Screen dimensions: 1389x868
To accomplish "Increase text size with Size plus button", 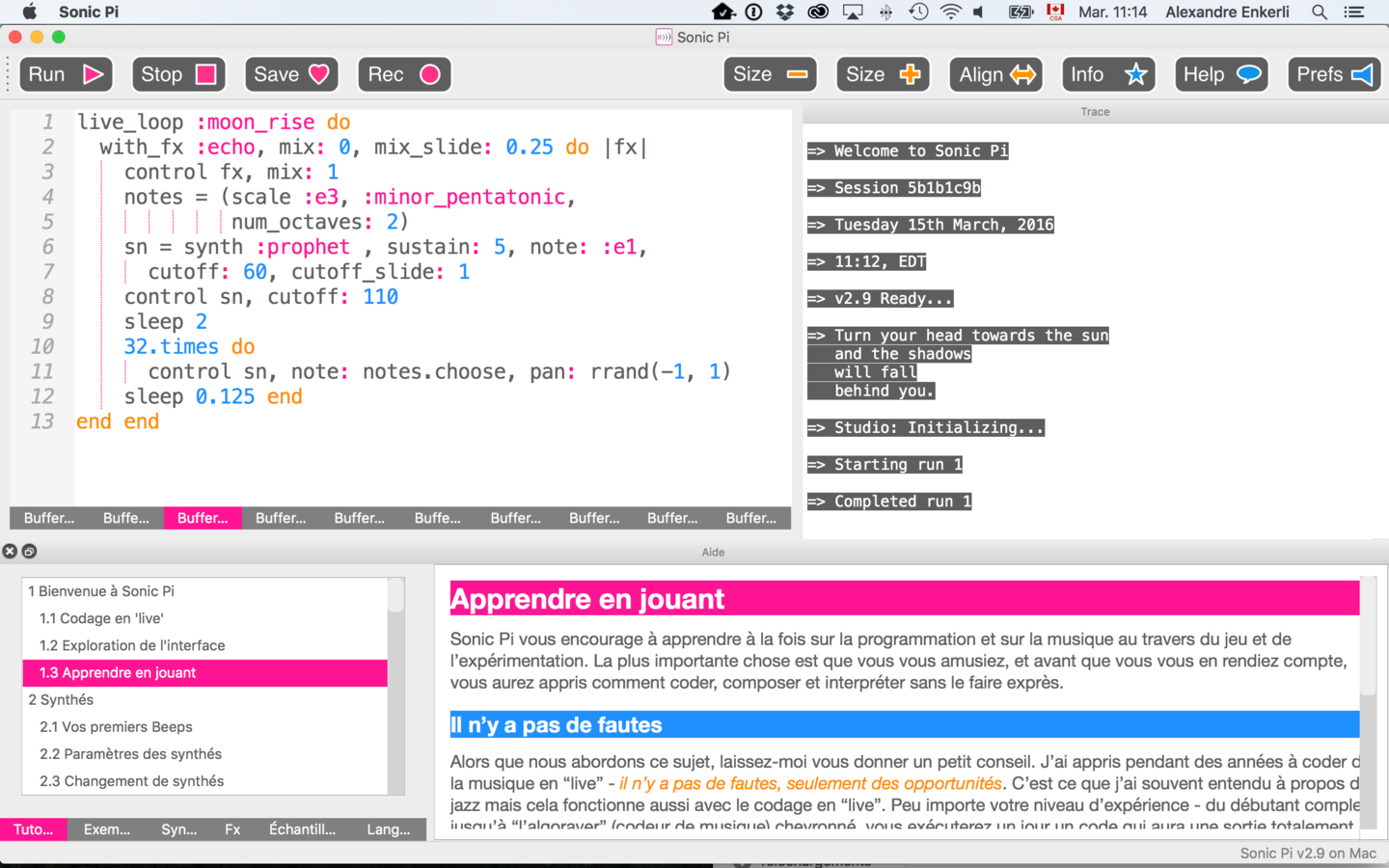I will coord(883,74).
